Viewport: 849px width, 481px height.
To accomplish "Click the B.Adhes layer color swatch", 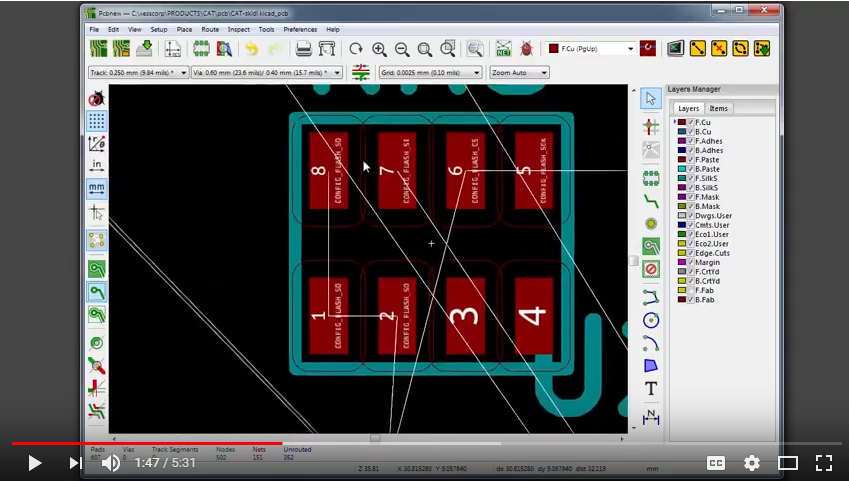I will tap(682, 151).
